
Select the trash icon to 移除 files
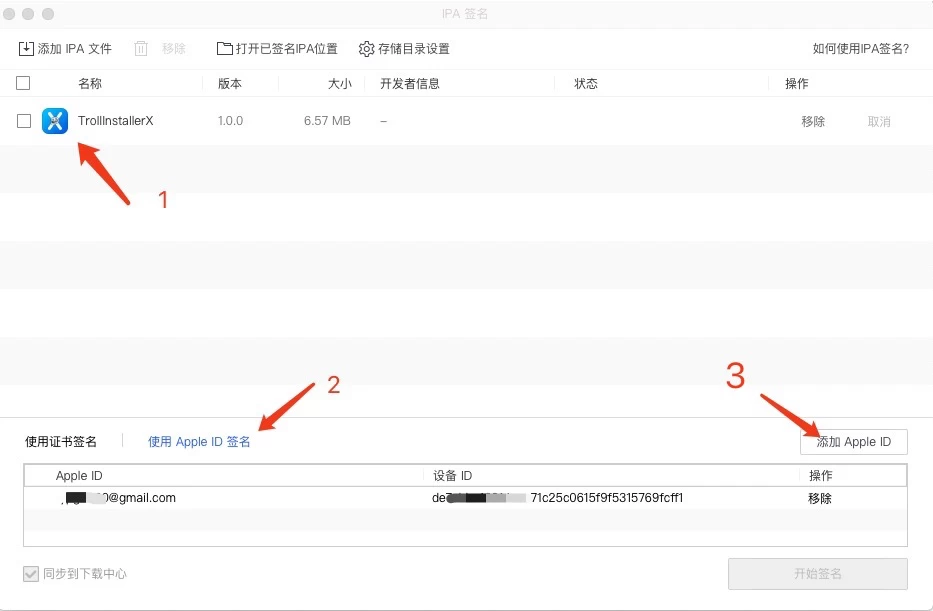point(143,47)
